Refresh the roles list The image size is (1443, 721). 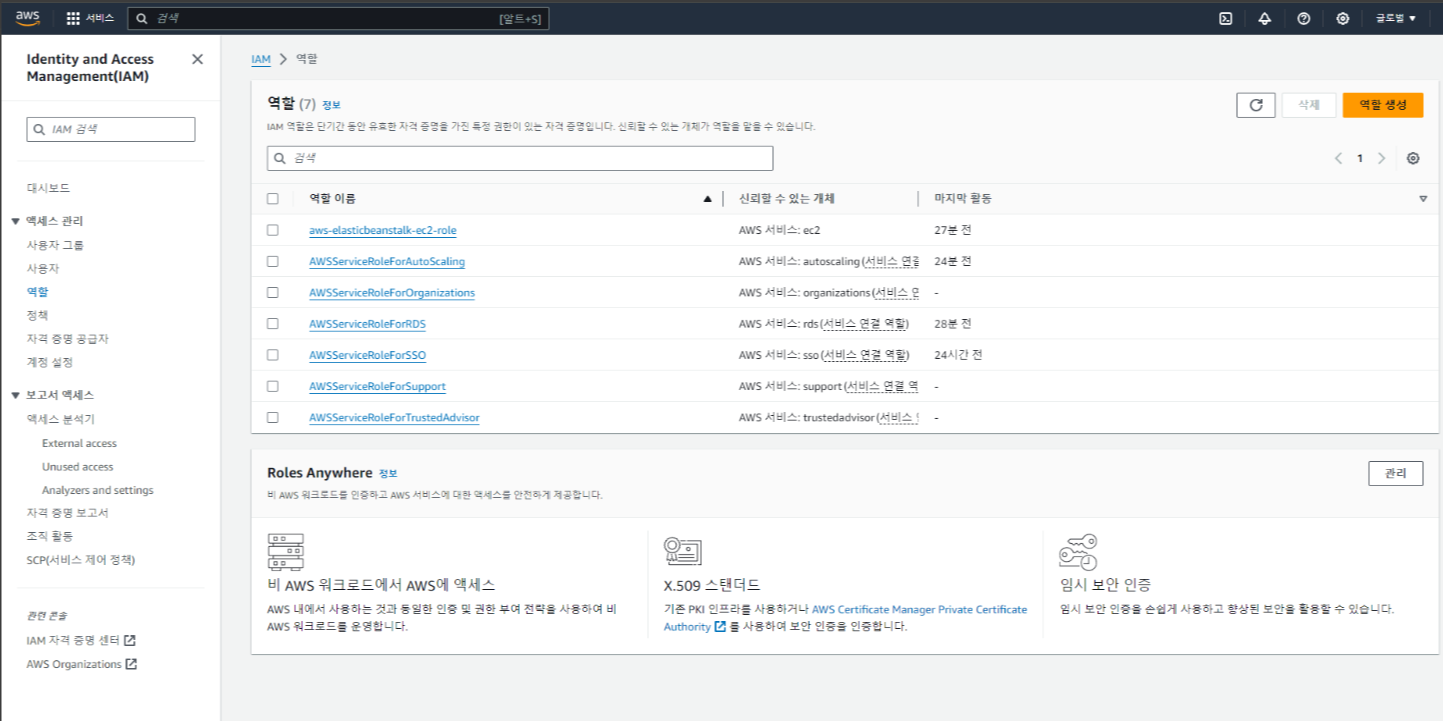[x=1256, y=105]
